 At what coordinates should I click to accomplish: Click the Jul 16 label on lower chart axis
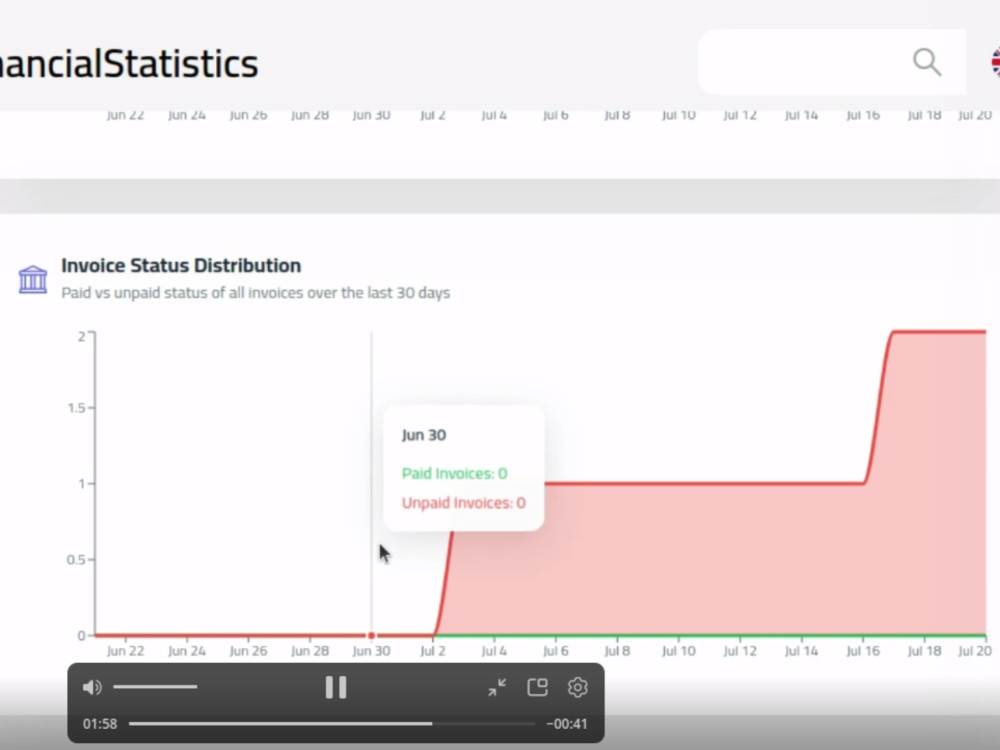(x=863, y=651)
